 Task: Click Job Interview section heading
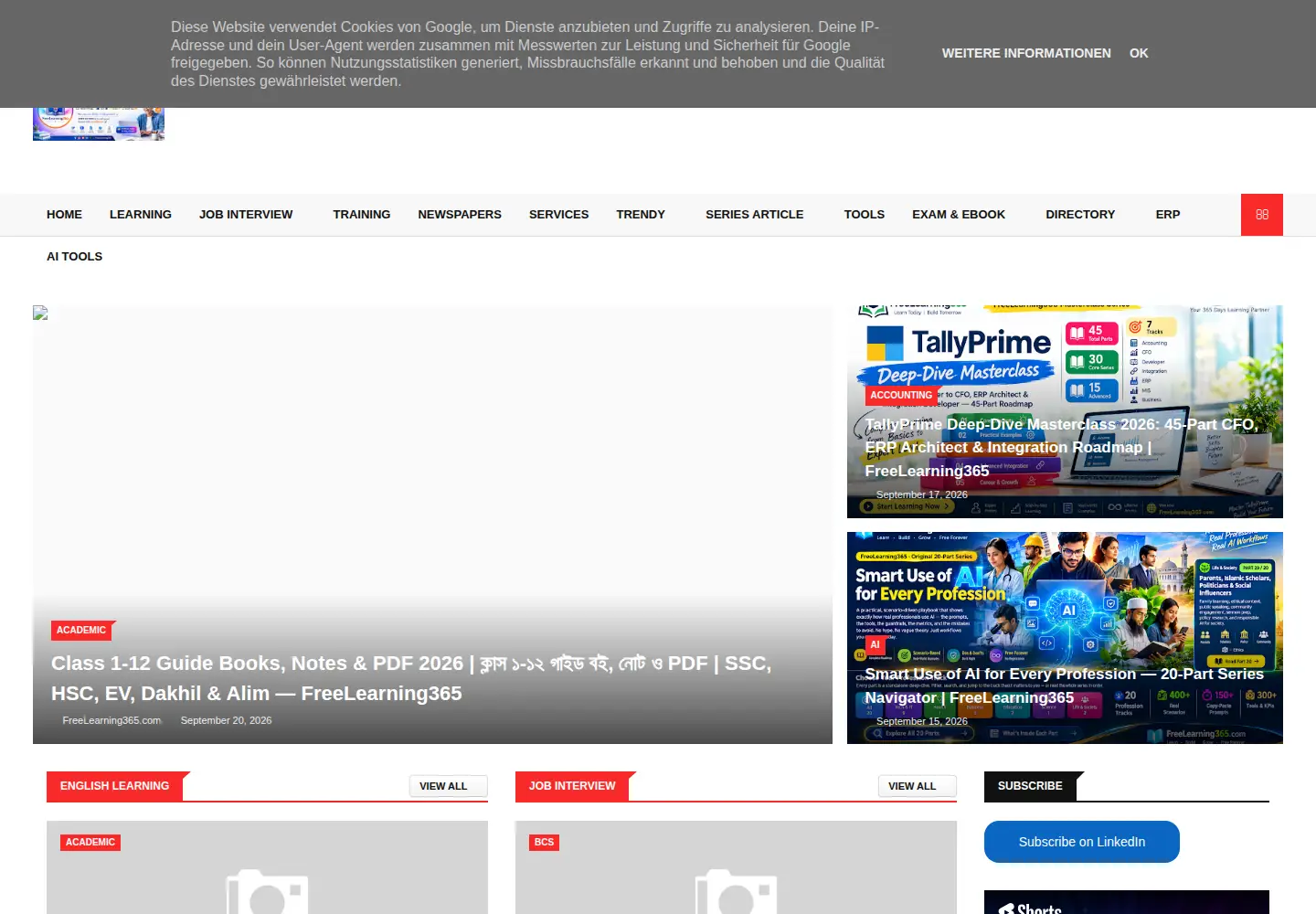pos(572,786)
